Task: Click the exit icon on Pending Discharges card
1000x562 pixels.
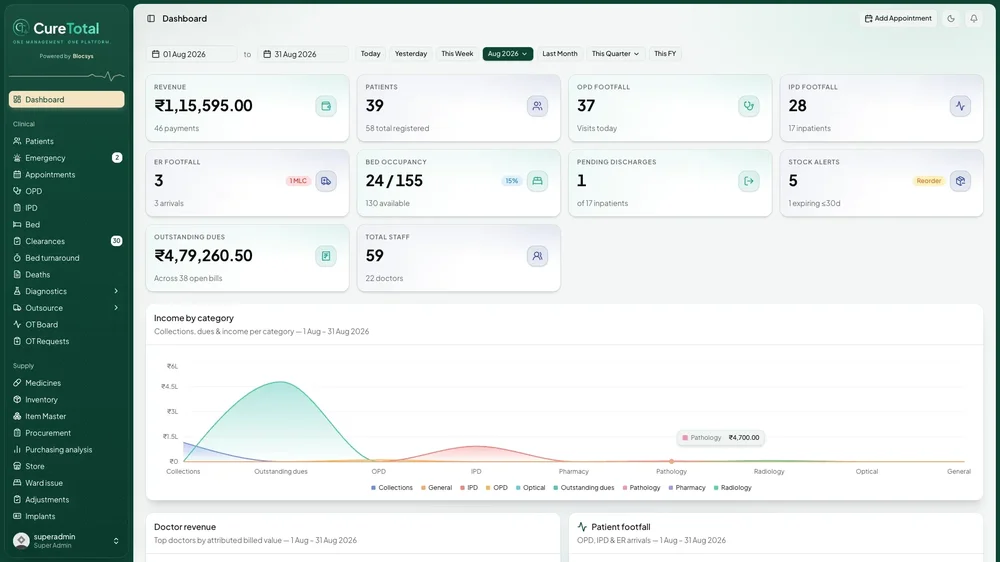Action: 749,181
